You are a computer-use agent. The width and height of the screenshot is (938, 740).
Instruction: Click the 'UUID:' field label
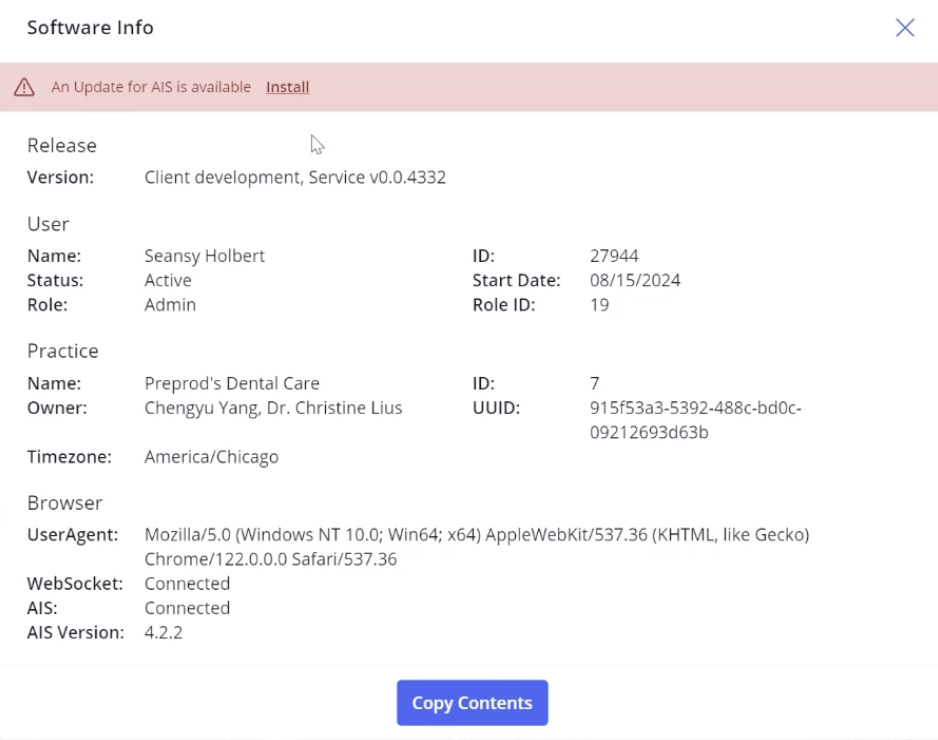496,408
